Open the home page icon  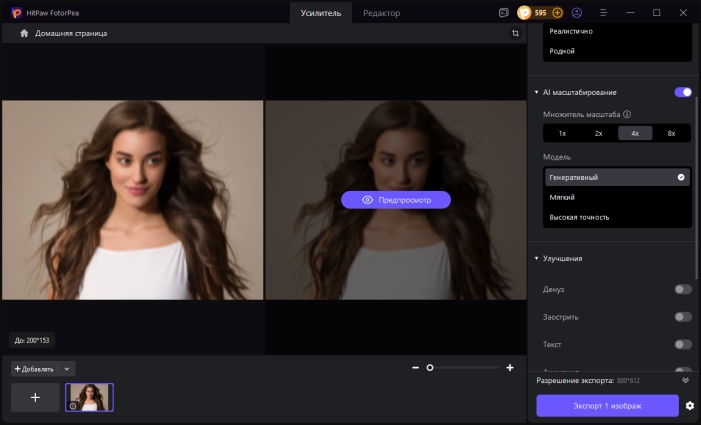(24, 33)
